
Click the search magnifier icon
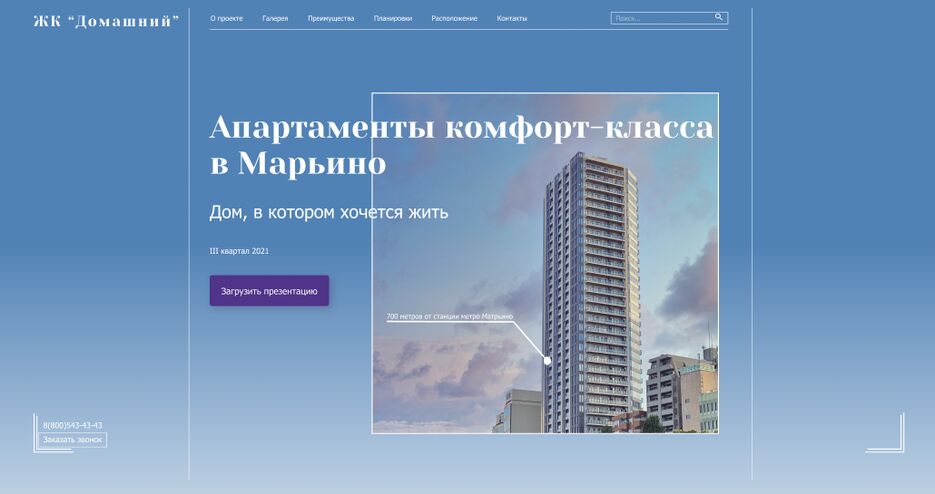(x=718, y=17)
